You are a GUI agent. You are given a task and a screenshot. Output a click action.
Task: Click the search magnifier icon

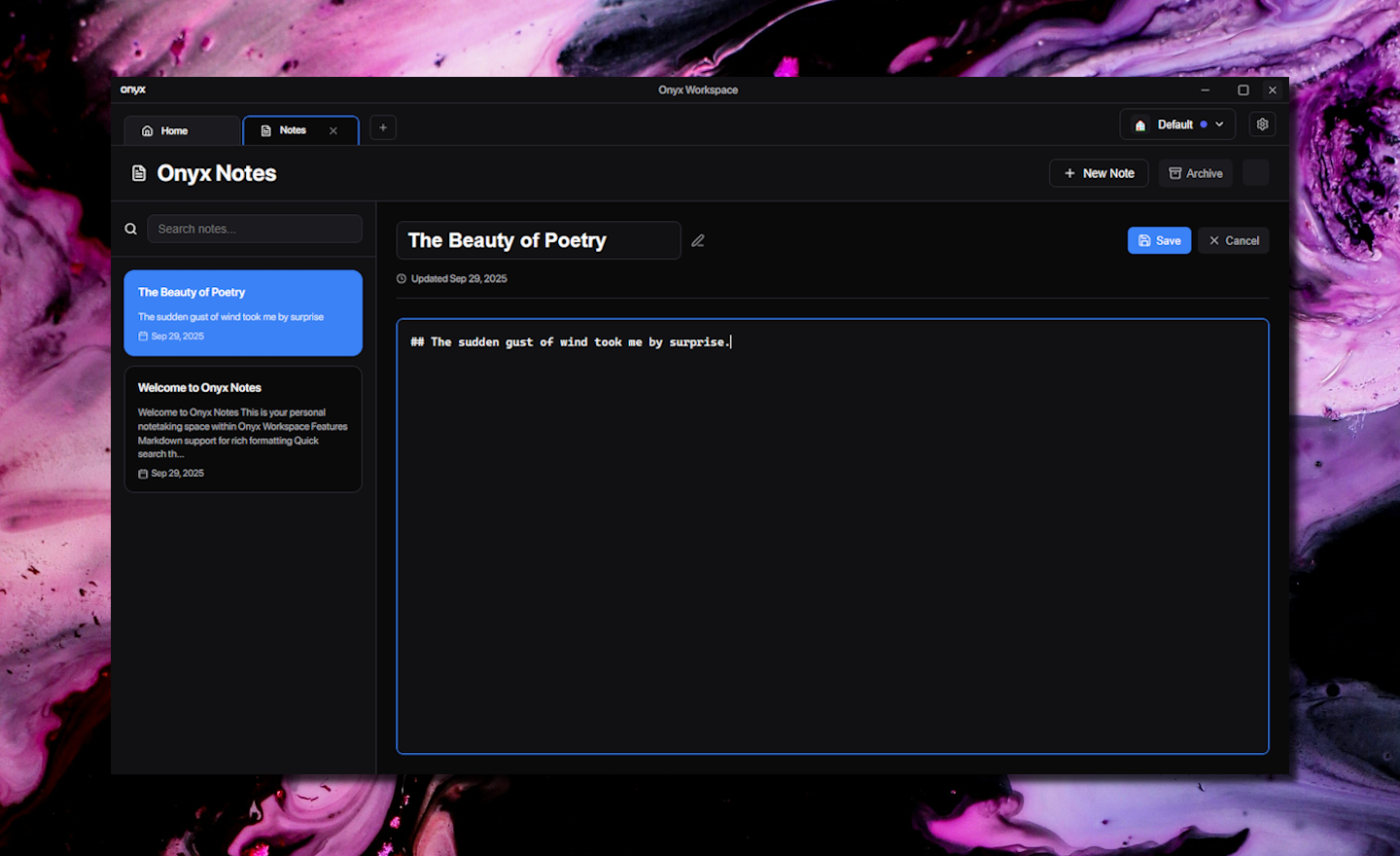[x=130, y=230]
